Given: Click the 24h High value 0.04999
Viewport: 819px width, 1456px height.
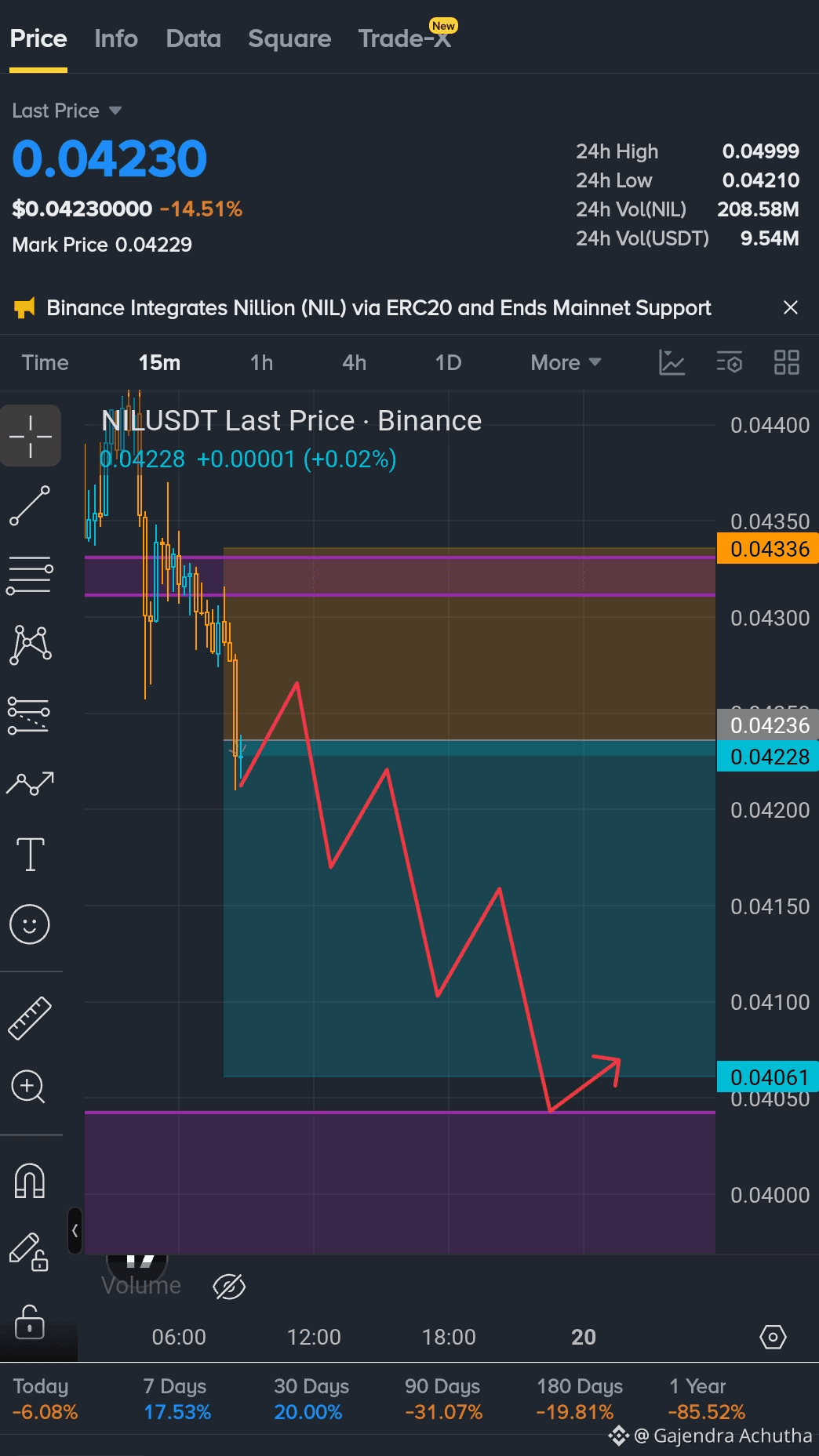Looking at the screenshot, I should (x=760, y=151).
